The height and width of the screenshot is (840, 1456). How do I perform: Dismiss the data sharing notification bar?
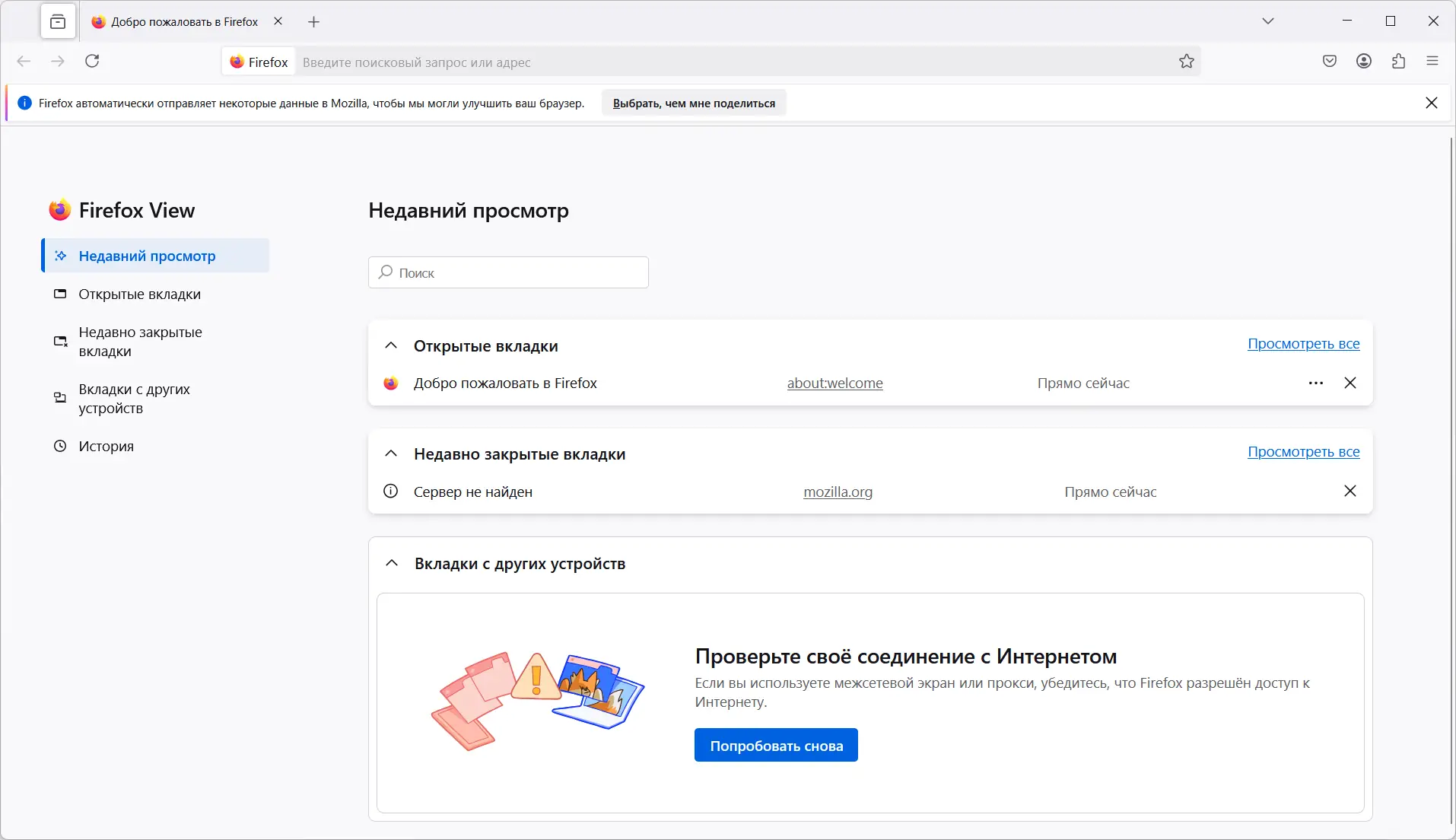(1431, 103)
